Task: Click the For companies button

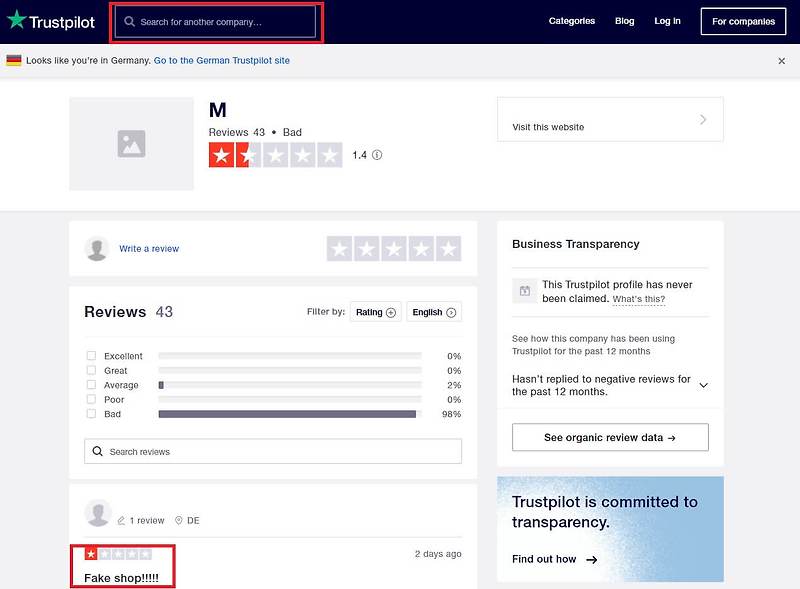Action: tap(743, 21)
